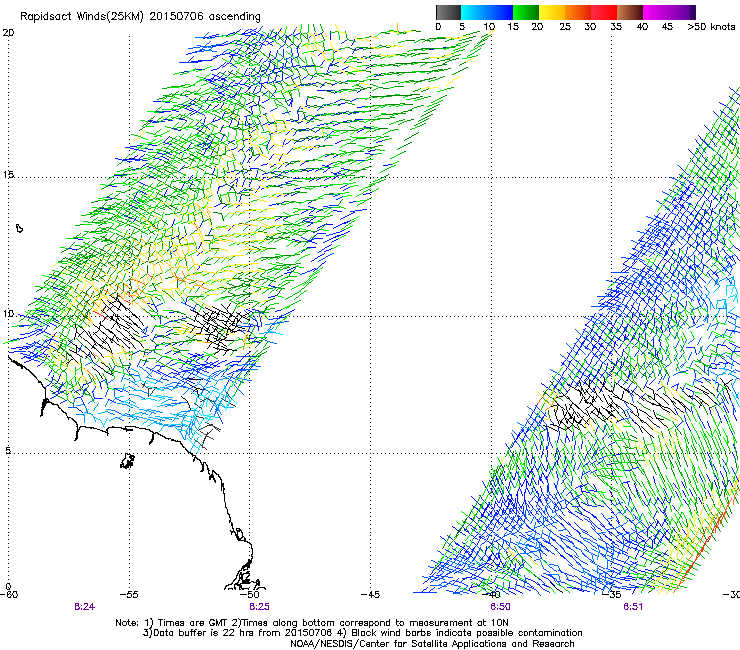
Task: Click the 6:50 swath time label
Action: [x=500, y=607]
